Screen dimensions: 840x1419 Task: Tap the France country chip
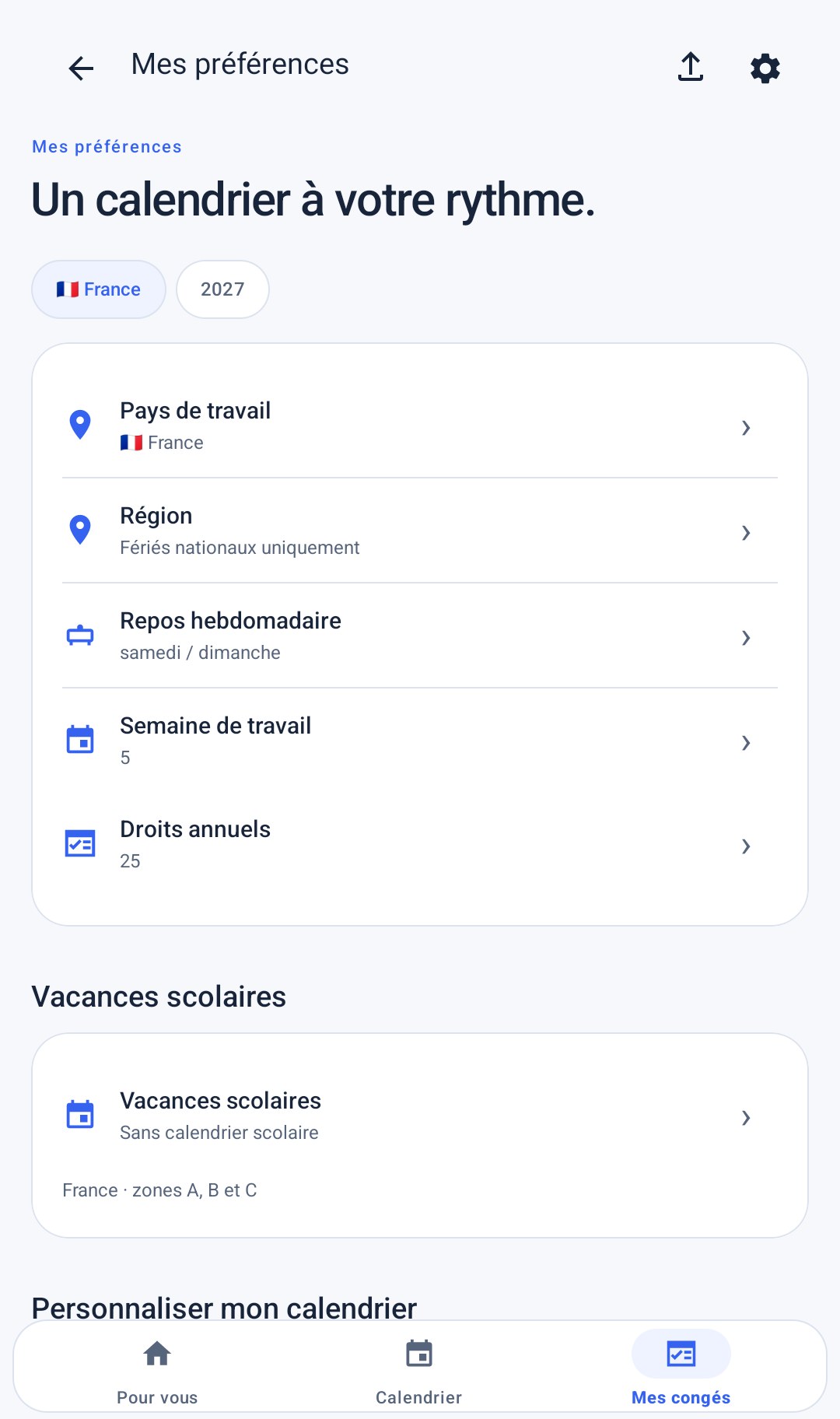[x=99, y=289]
